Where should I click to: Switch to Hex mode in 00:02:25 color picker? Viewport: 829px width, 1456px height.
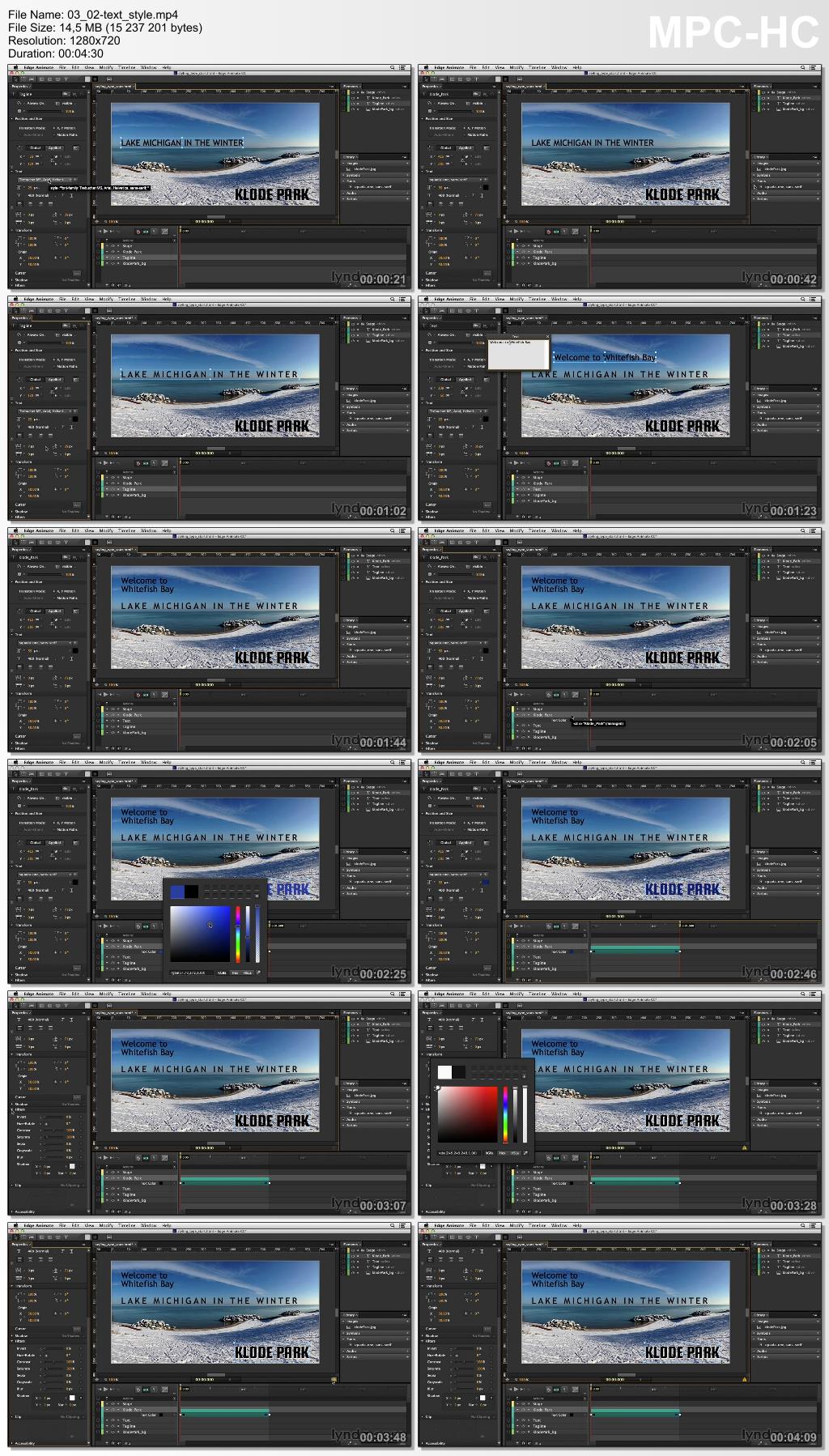(235, 973)
